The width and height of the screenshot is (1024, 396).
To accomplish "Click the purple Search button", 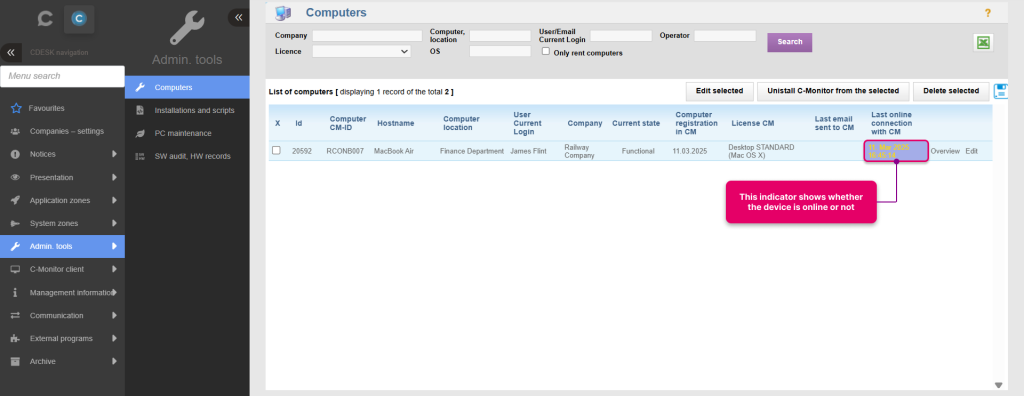I will [x=790, y=42].
